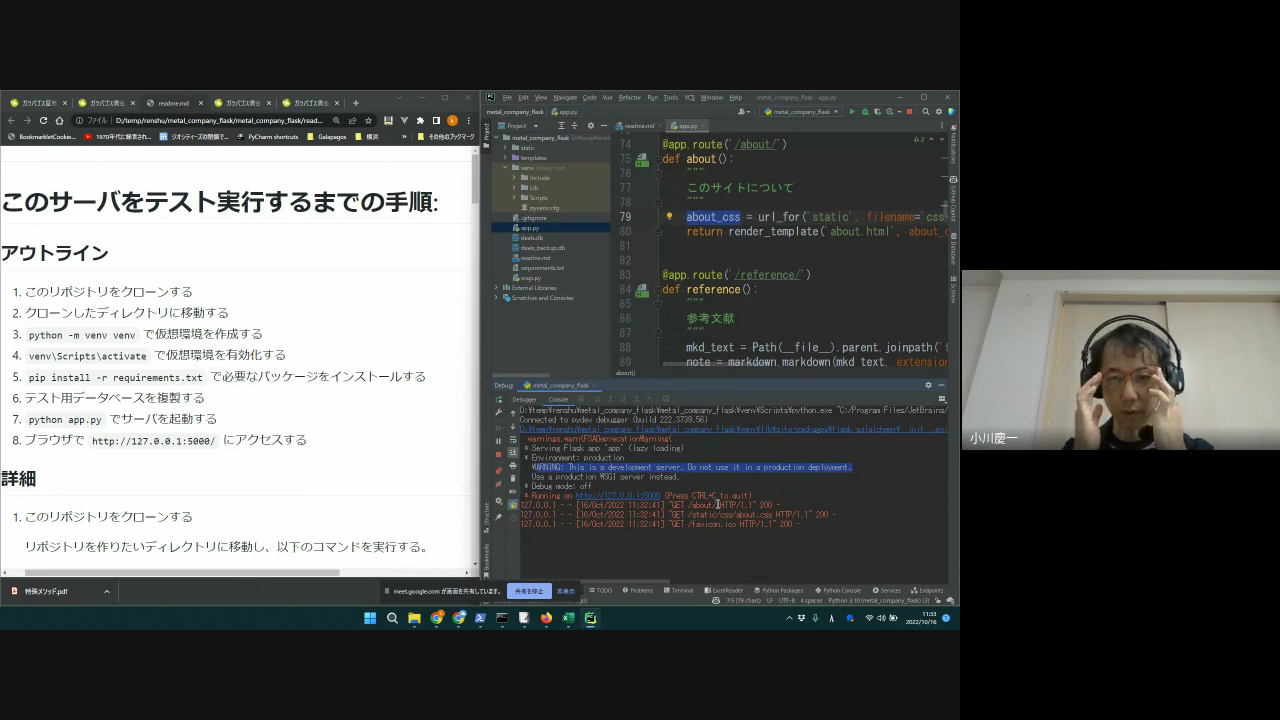Clear console with the trash icon
The height and width of the screenshot is (720, 1280).
click(513, 478)
